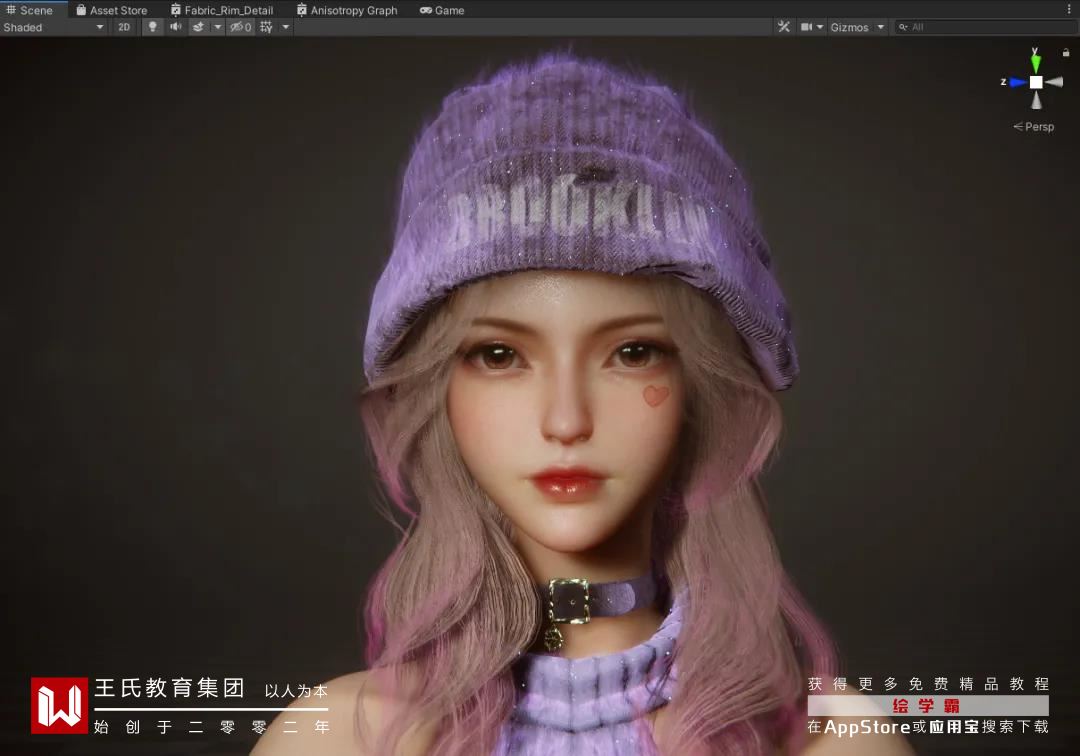
Task: Open the Anisotropy Graph tab
Action: pos(347,10)
